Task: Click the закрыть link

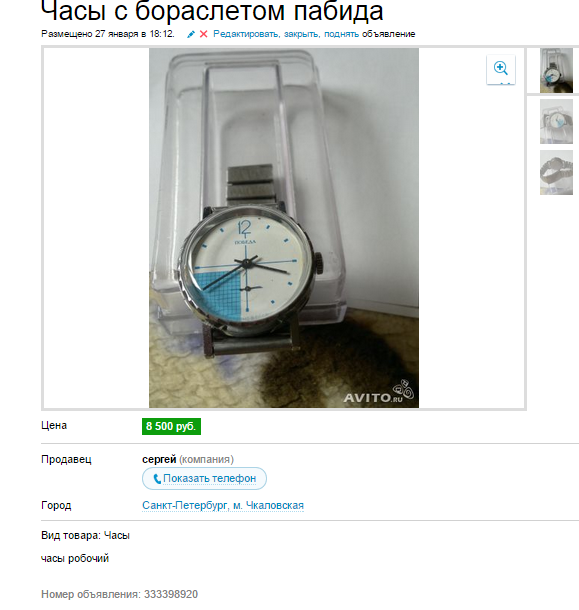Action: pyautogui.click(x=302, y=34)
